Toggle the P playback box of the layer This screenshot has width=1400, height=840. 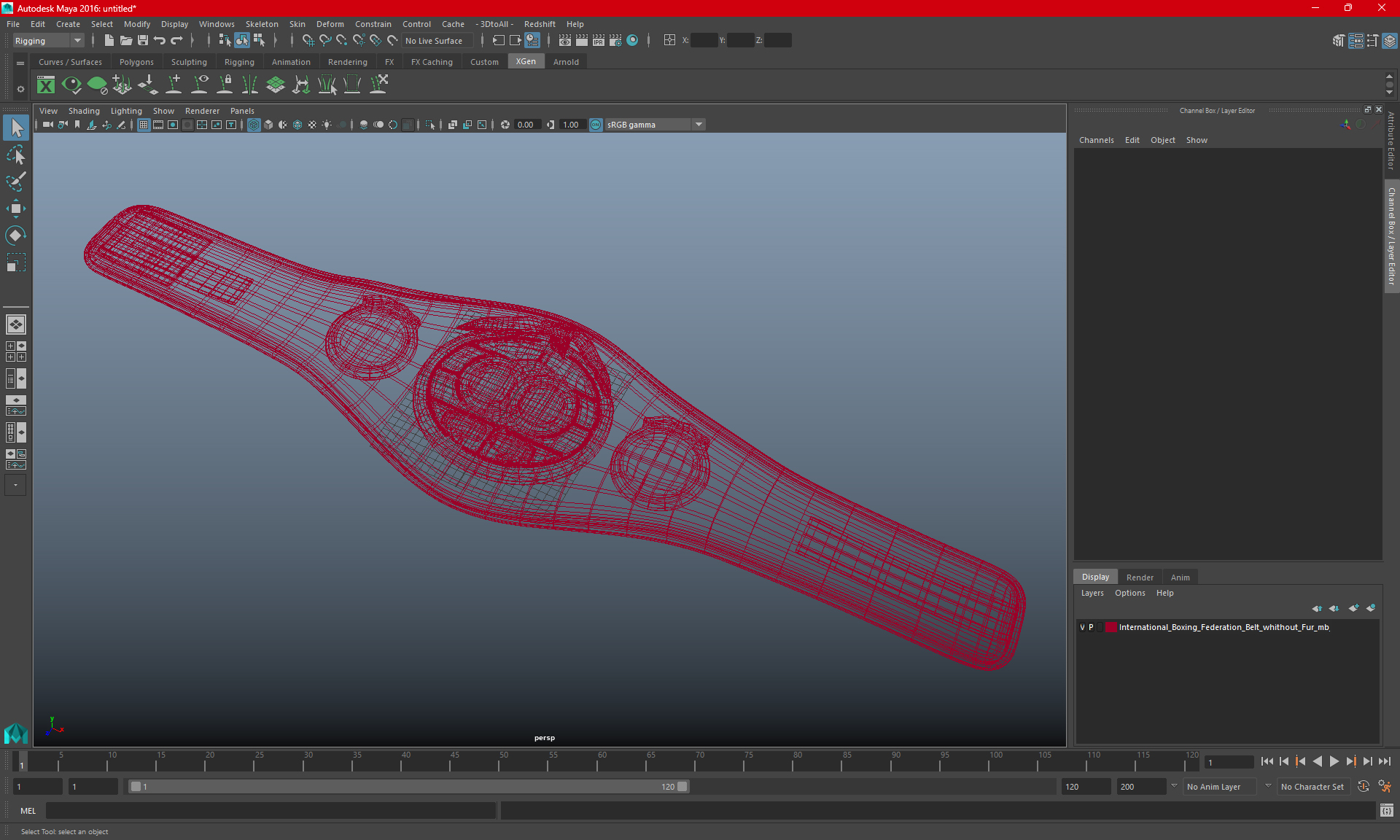(1091, 627)
